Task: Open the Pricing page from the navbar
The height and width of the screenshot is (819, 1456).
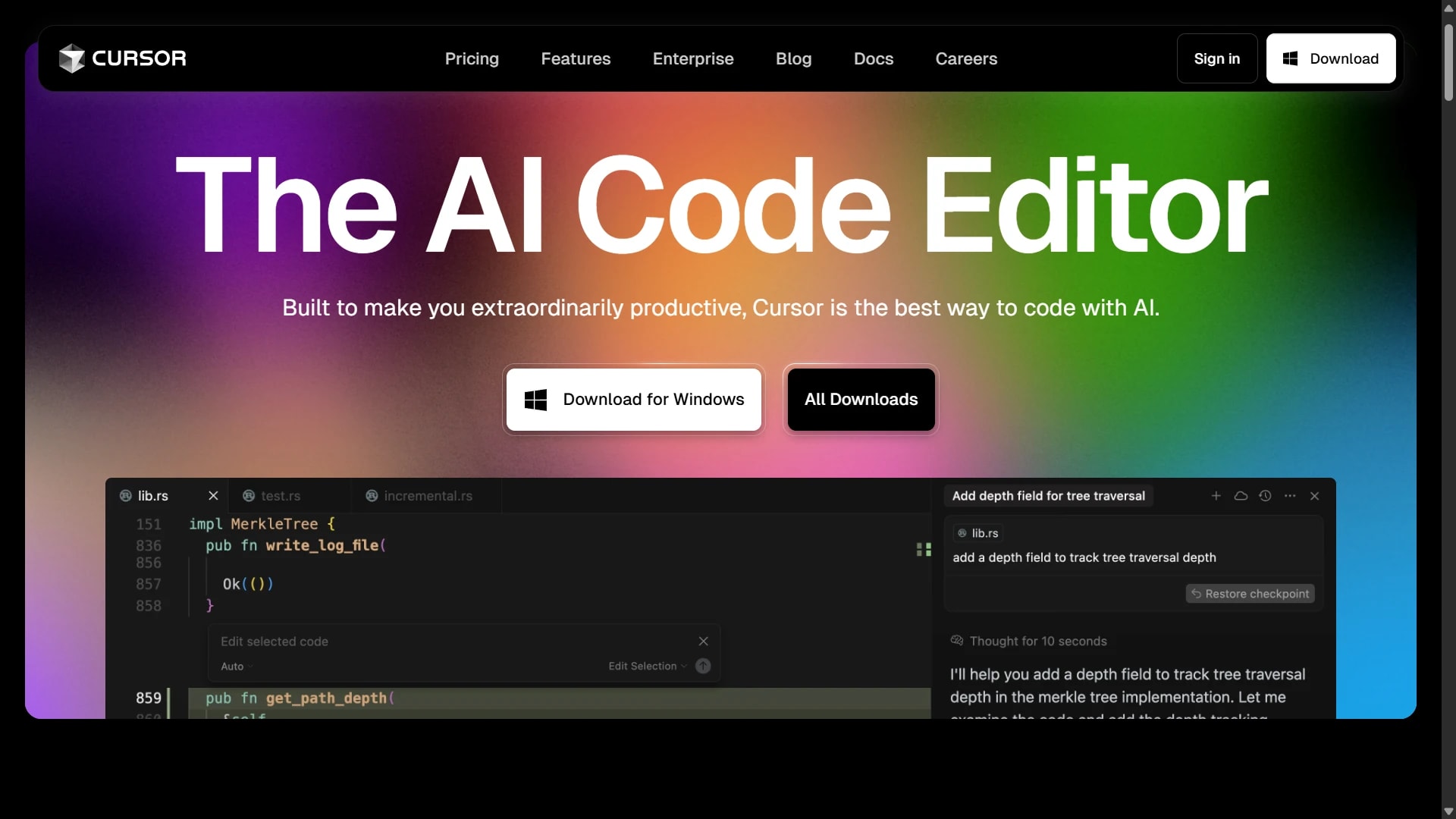Action: tap(472, 59)
